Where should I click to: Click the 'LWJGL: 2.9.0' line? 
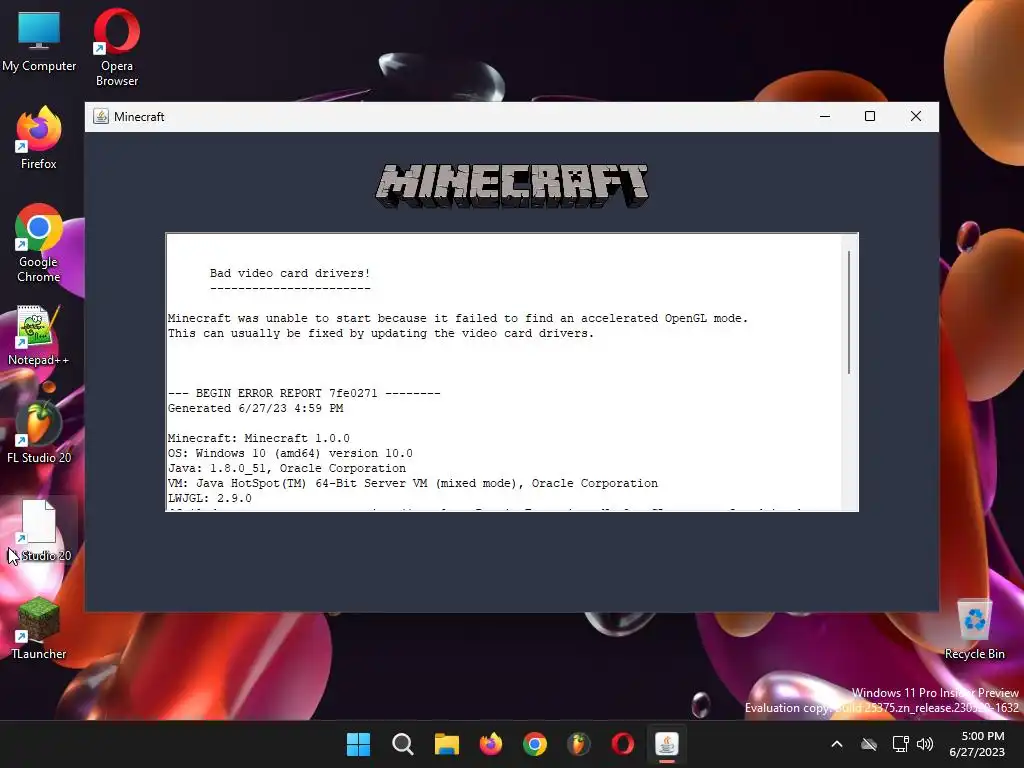coord(210,498)
